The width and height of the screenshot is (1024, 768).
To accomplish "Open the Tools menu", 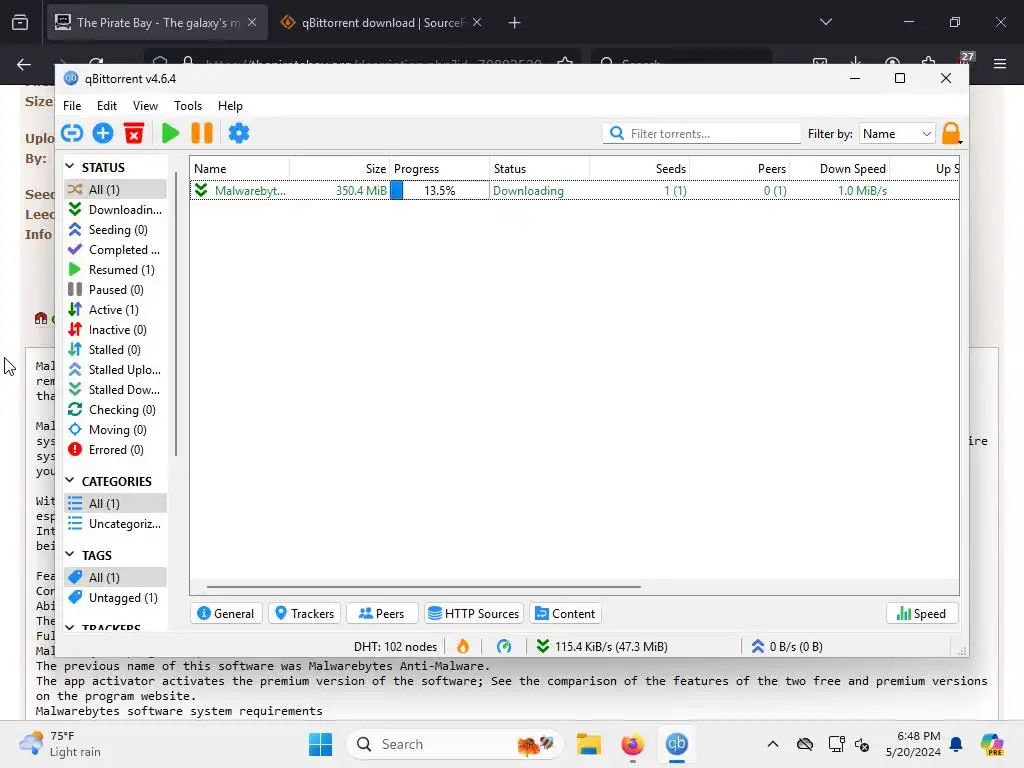I will (188, 106).
